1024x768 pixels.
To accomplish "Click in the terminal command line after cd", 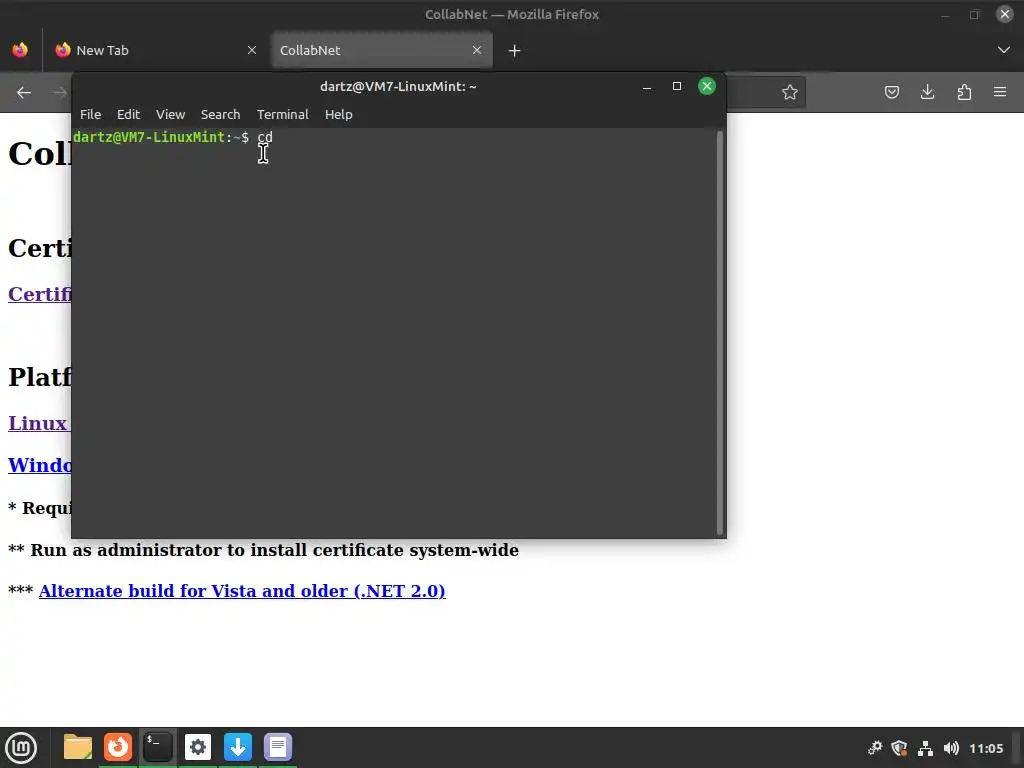I will pos(276,137).
